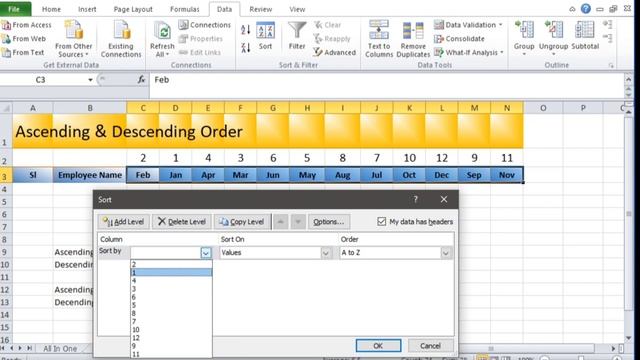Open the Review tab
Viewport: 640px width, 360px height.
(x=260, y=9)
